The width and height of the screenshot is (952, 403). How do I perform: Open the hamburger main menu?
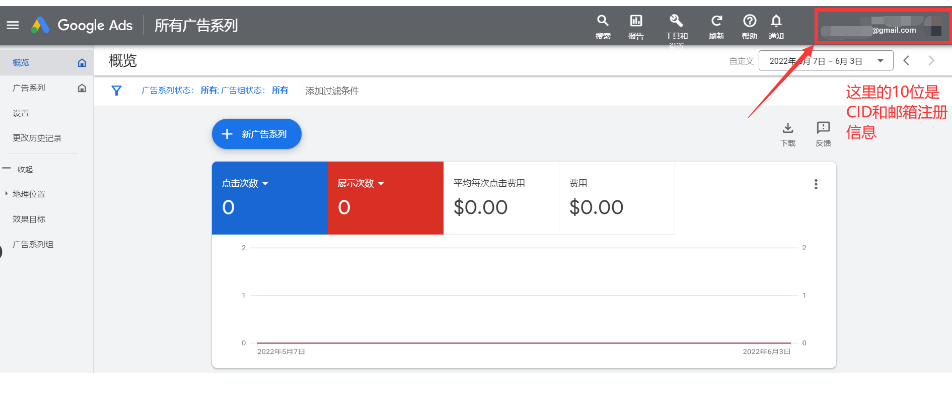[13, 25]
